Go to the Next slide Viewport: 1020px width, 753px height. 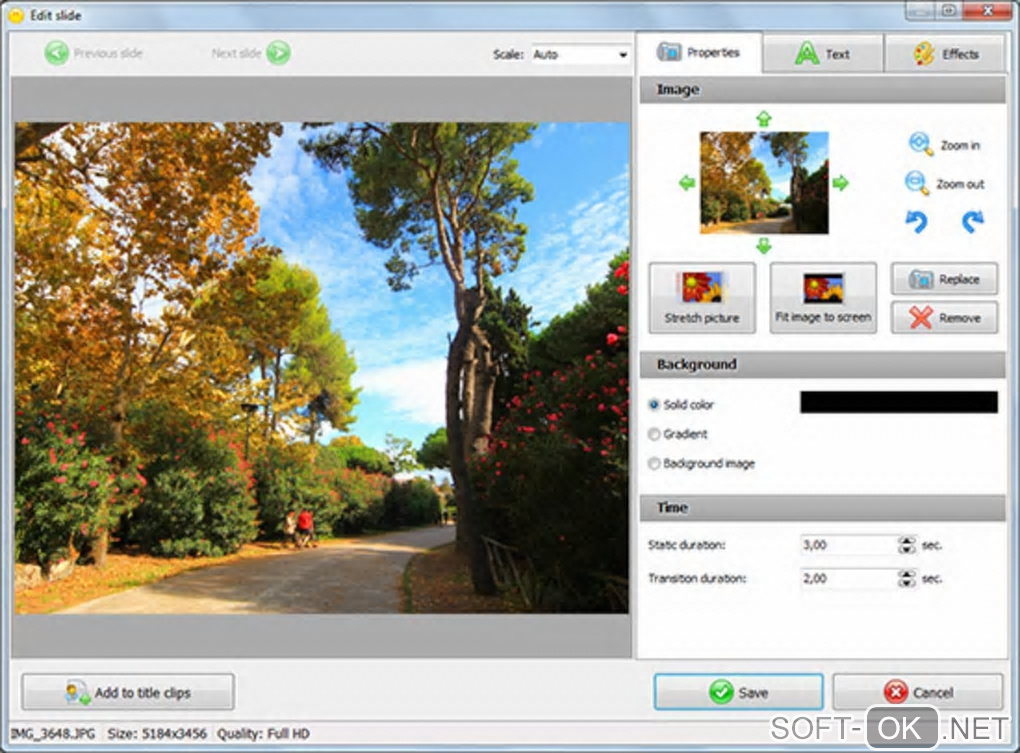(x=250, y=53)
